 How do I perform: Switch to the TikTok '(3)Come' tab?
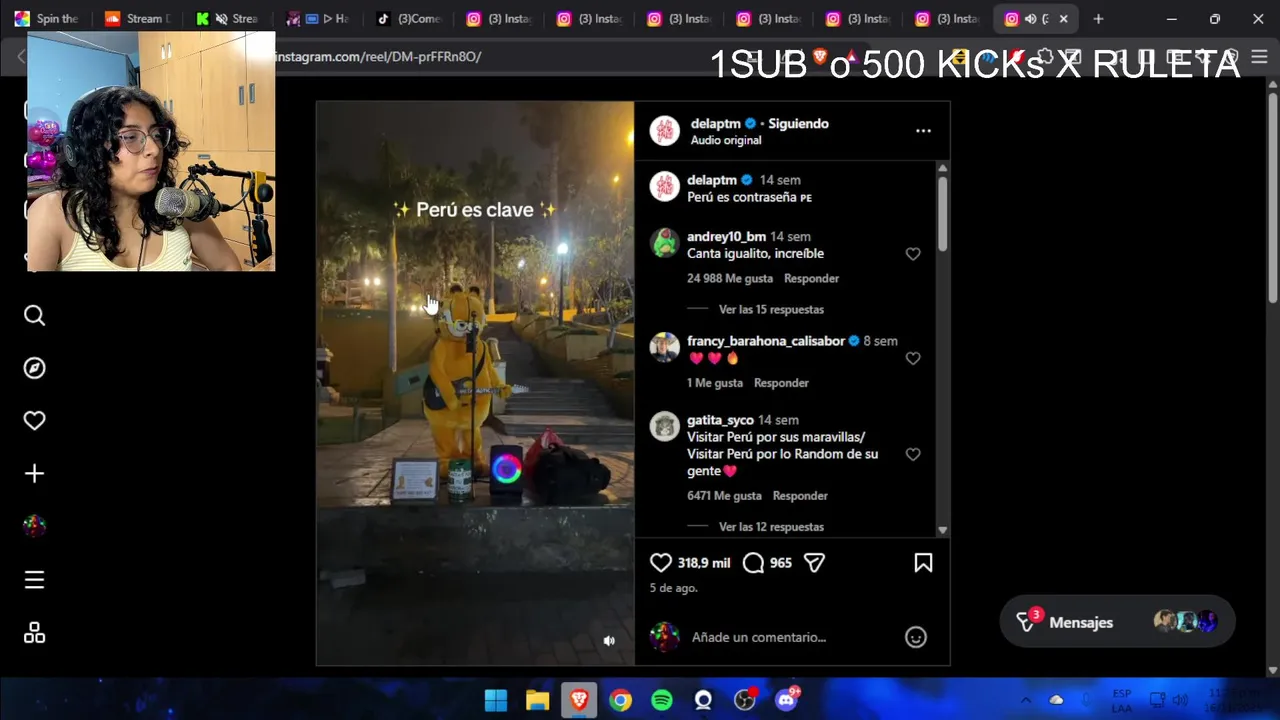tap(408, 18)
